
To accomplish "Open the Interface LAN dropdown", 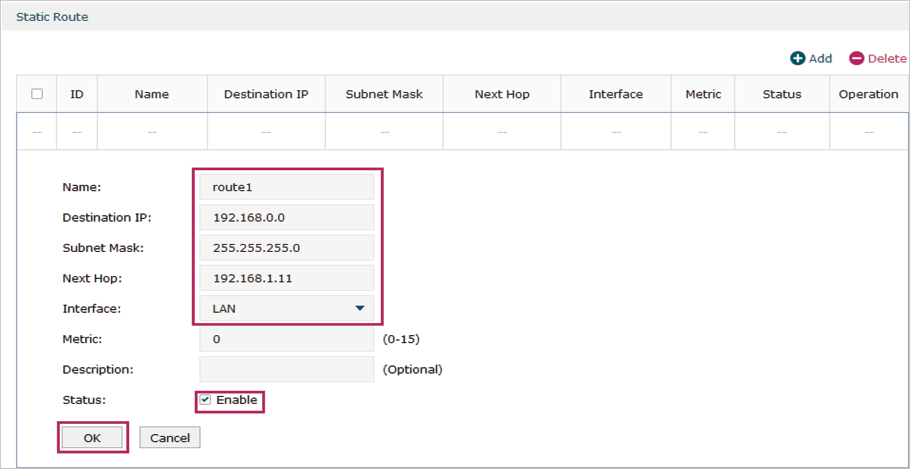I will coord(287,309).
